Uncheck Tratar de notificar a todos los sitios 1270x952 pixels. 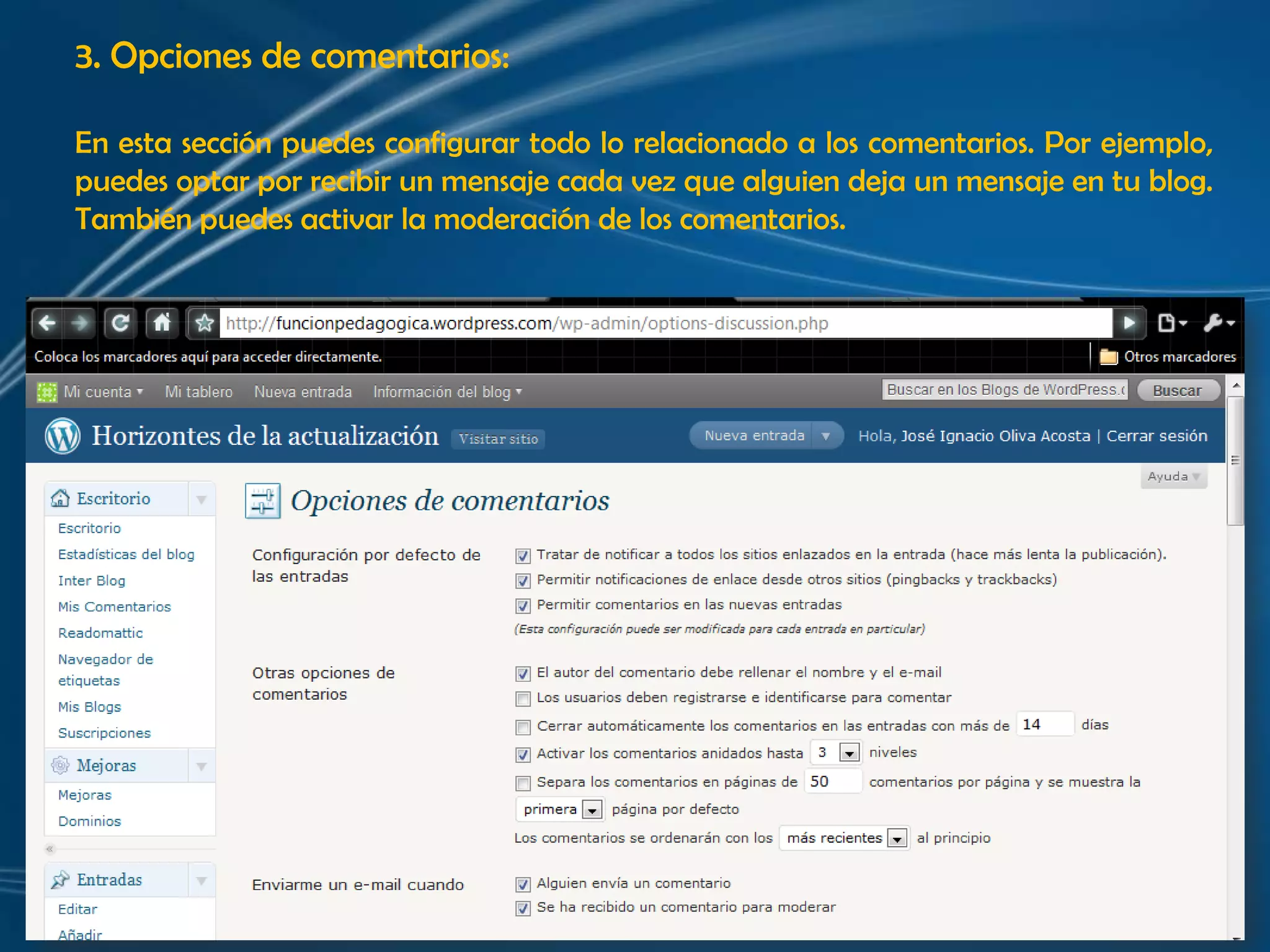click(x=523, y=555)
